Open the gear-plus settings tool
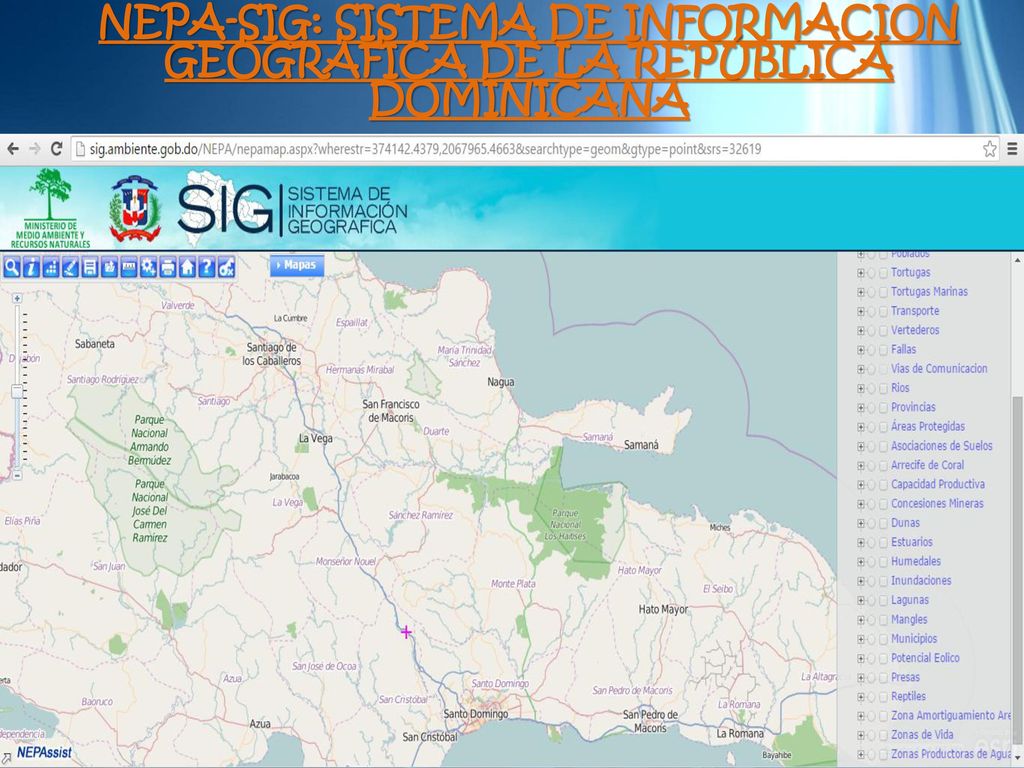This screenshot has height=768, width=1024. tap(148, 267)
